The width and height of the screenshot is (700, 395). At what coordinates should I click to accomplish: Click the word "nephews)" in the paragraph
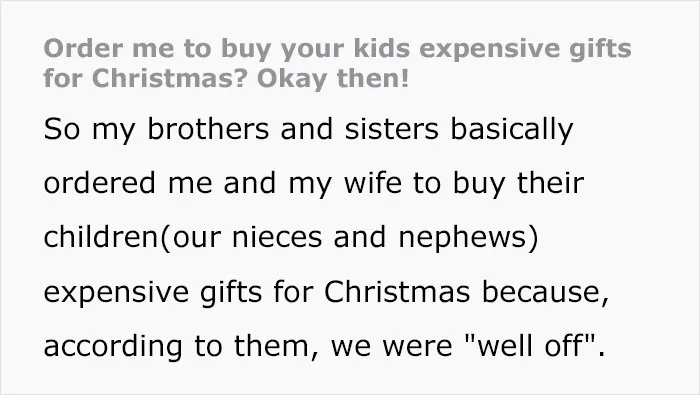(x=468, y=239)
